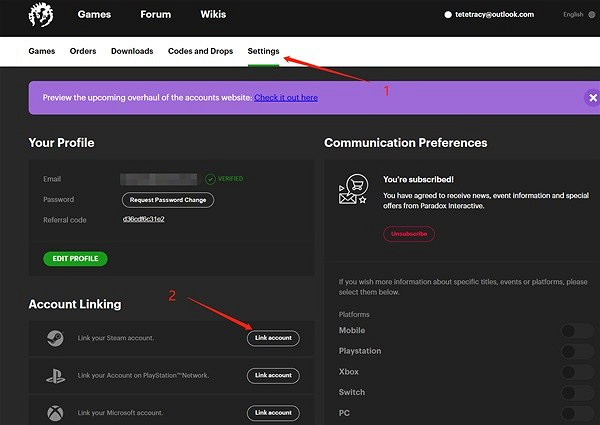The height and width of the screenshot is (425, 600).
Task: Switch to the Codes and Drops tab
Action: tap(200, 51)
